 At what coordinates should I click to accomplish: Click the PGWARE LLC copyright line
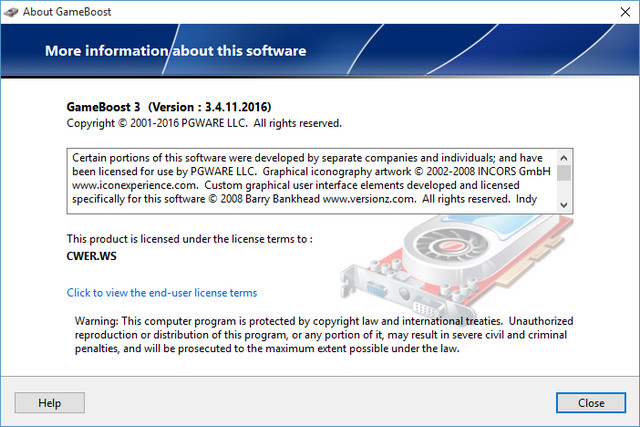pos(204,123)
